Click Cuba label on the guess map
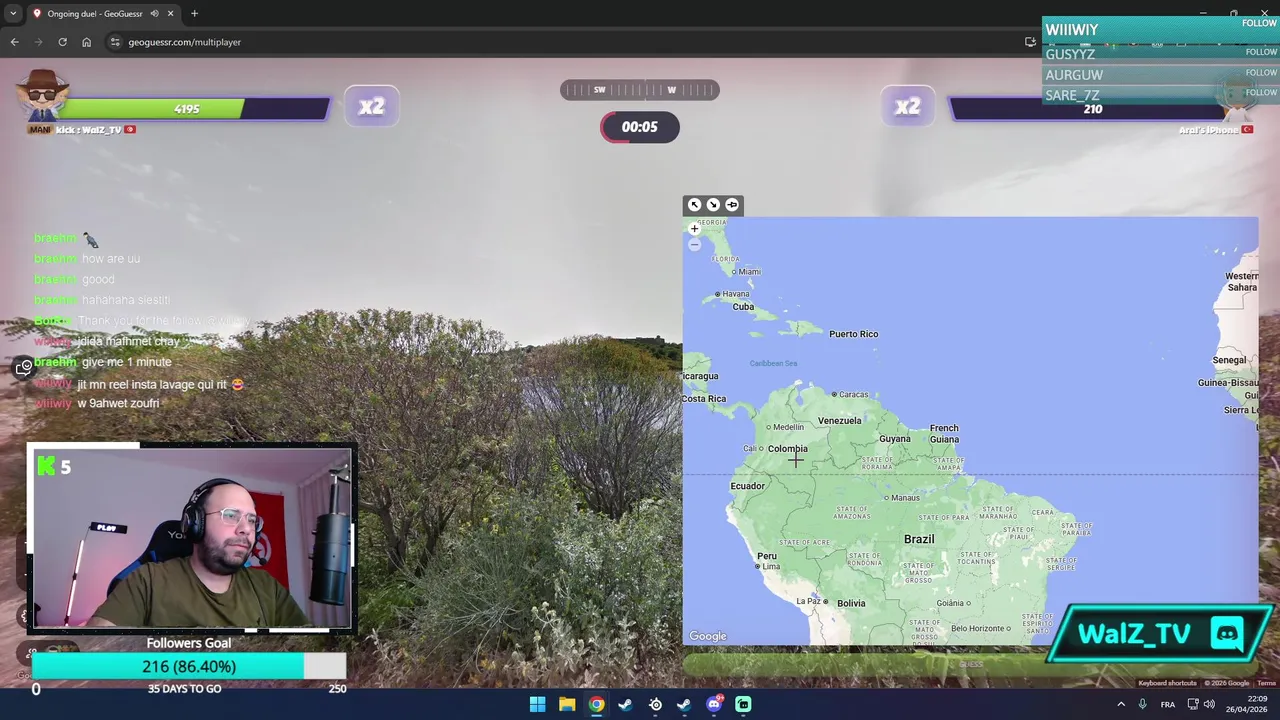Image resolution: width=1280 pixels, height=720 pixels. click(x=743, y=307)
